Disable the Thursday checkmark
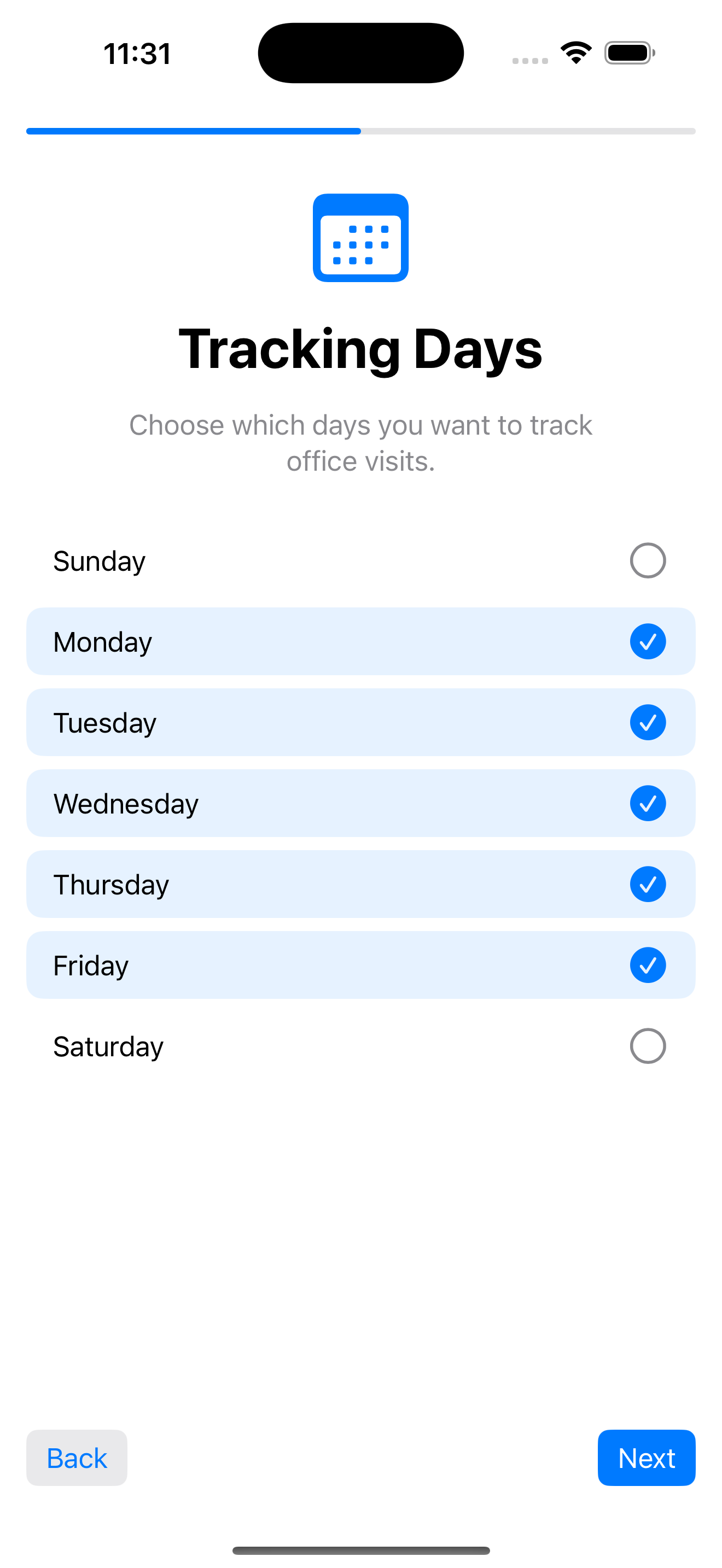722x1568 pixels. pyautogui.click(x=647, y=884)
